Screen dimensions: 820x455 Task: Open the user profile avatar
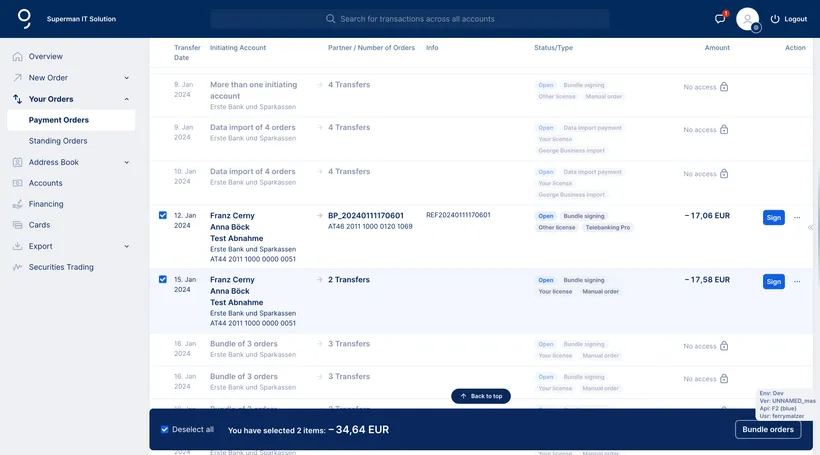tap(747, 19)
